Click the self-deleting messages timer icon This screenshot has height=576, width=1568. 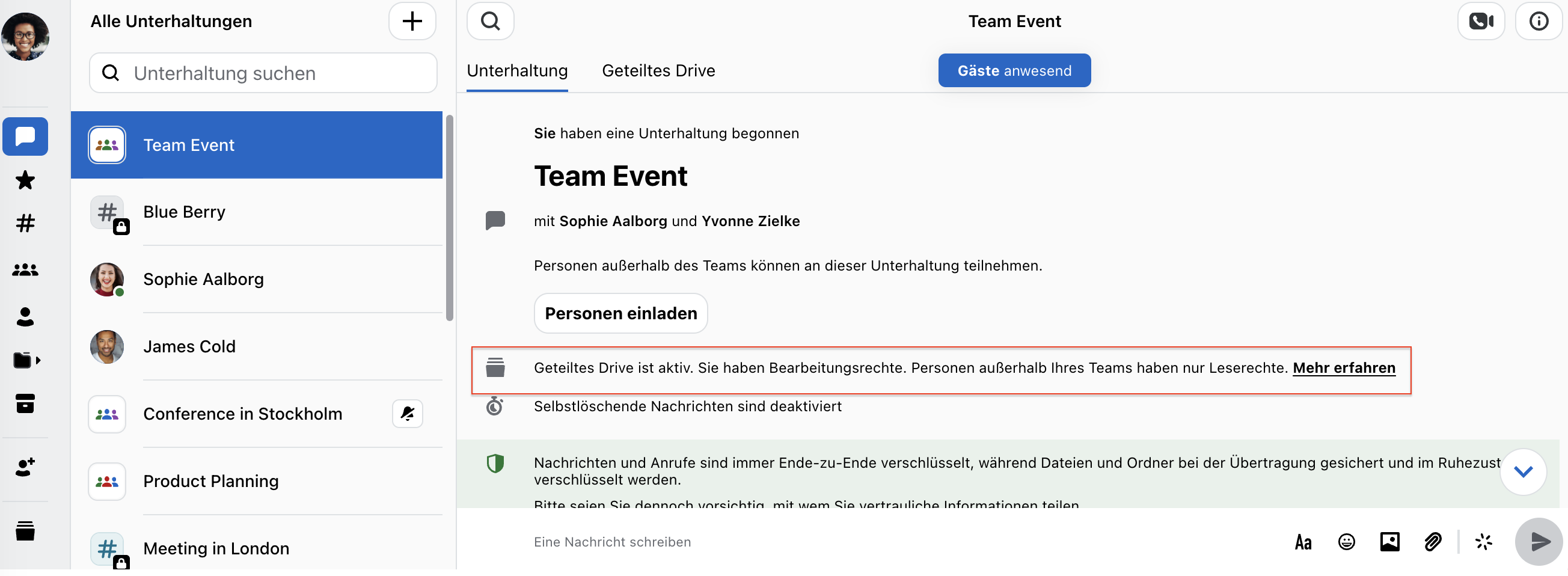[494, 406]
